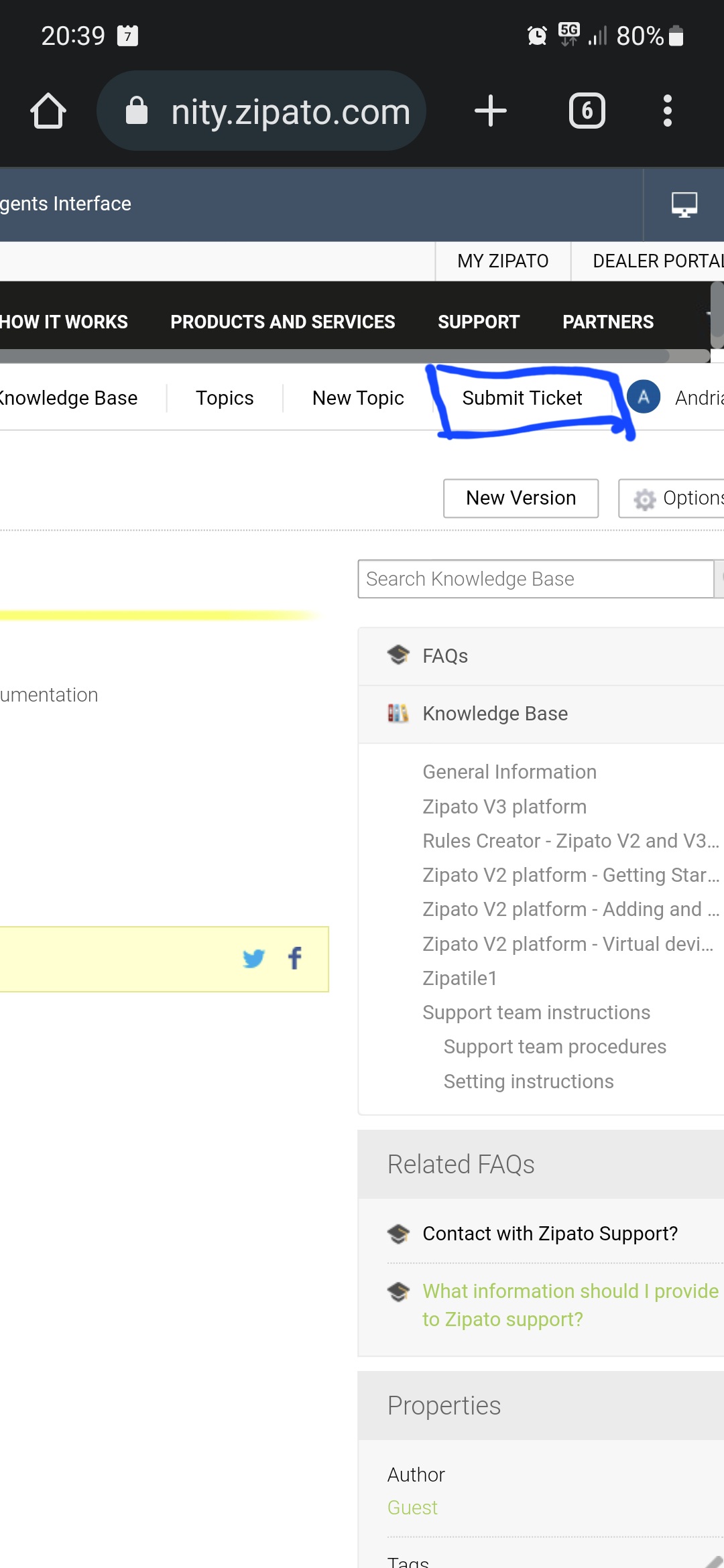Viewport: 724px width, 1568px height.
Task: Open a new browser tab with plus icon
Action: [x=490, y=111]
